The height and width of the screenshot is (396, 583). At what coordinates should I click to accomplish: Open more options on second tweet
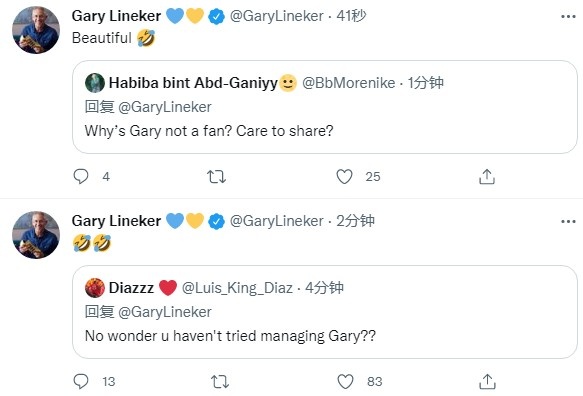click(568, 221)
